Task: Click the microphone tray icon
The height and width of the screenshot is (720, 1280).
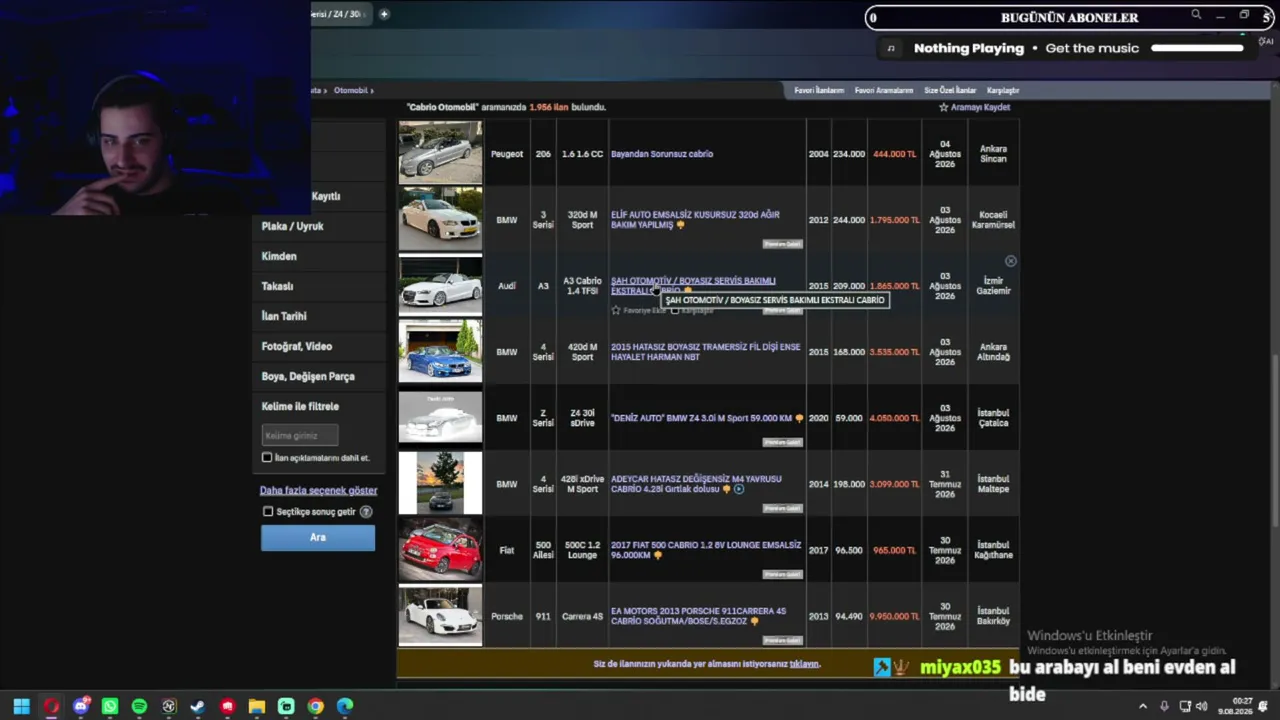Action: 1164,706
